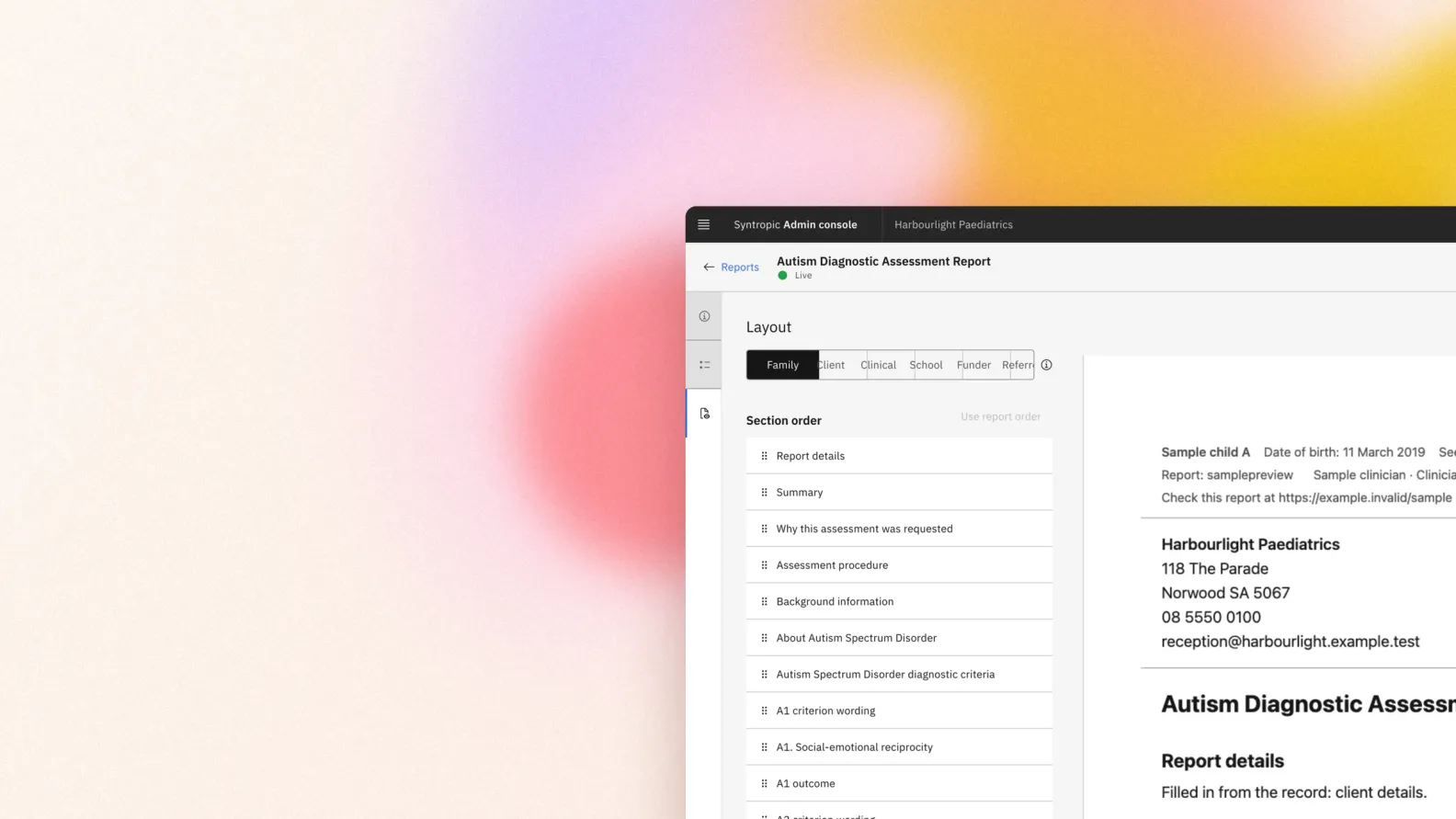This screenshot has height=819, width=1456.
Task: Click the example.invalid check report URL
Action: [1365, 498]
